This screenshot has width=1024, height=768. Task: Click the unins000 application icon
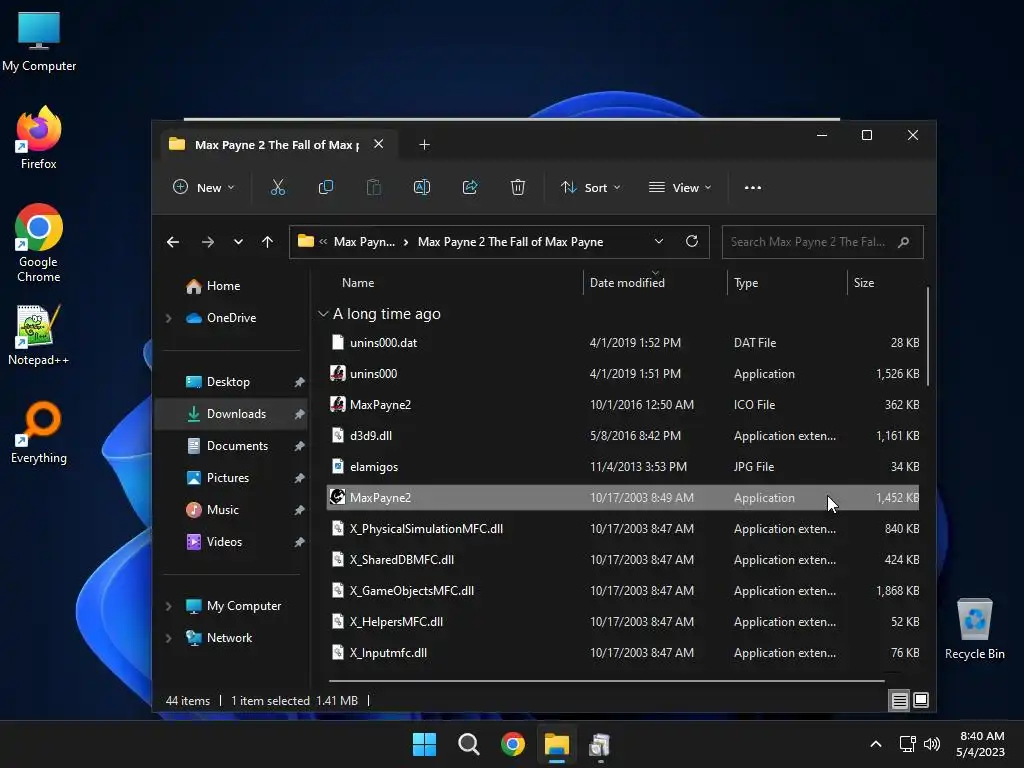pyautogui.click(x=337, y=373)
